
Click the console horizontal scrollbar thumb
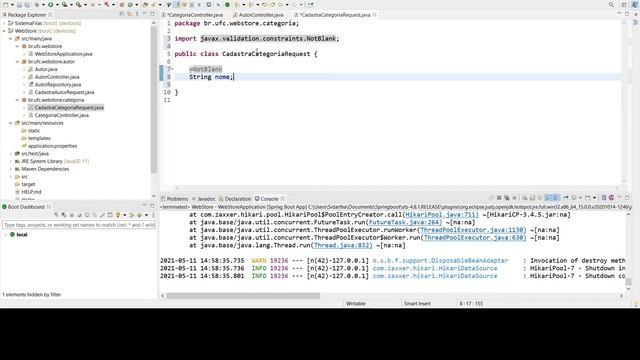click(243, 296)
